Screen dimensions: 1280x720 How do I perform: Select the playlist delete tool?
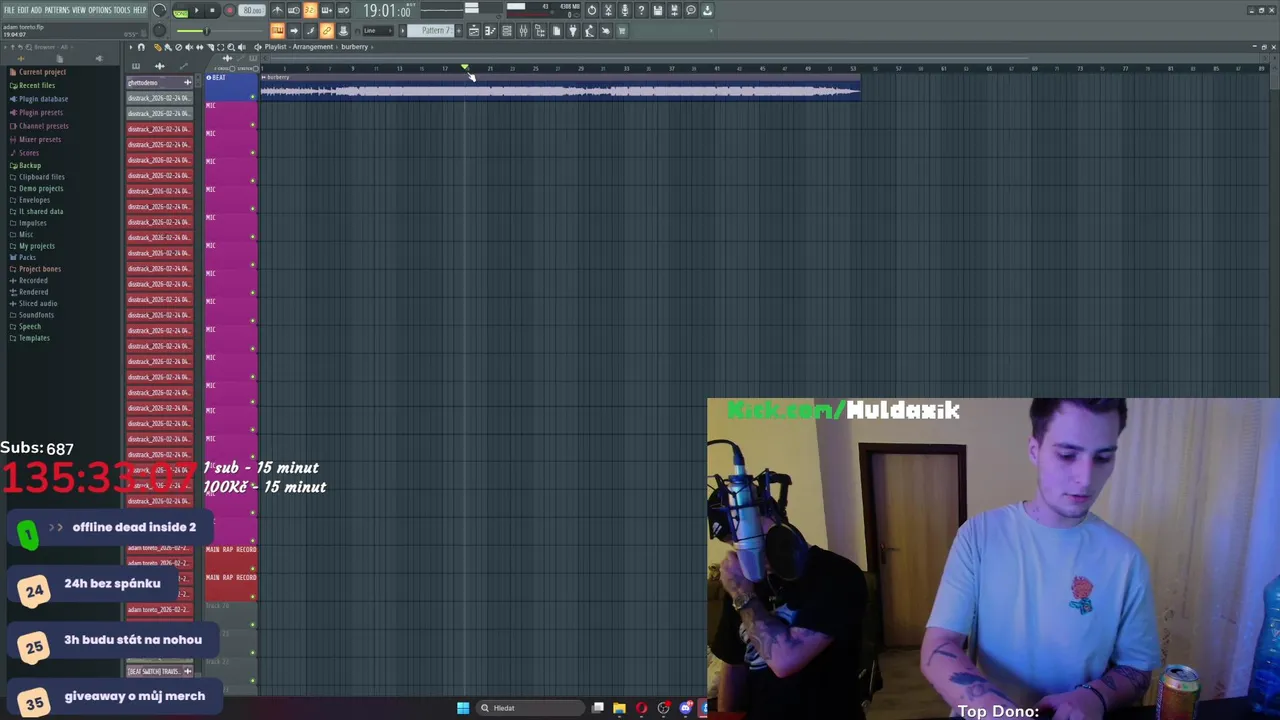[x=178, y=47]
